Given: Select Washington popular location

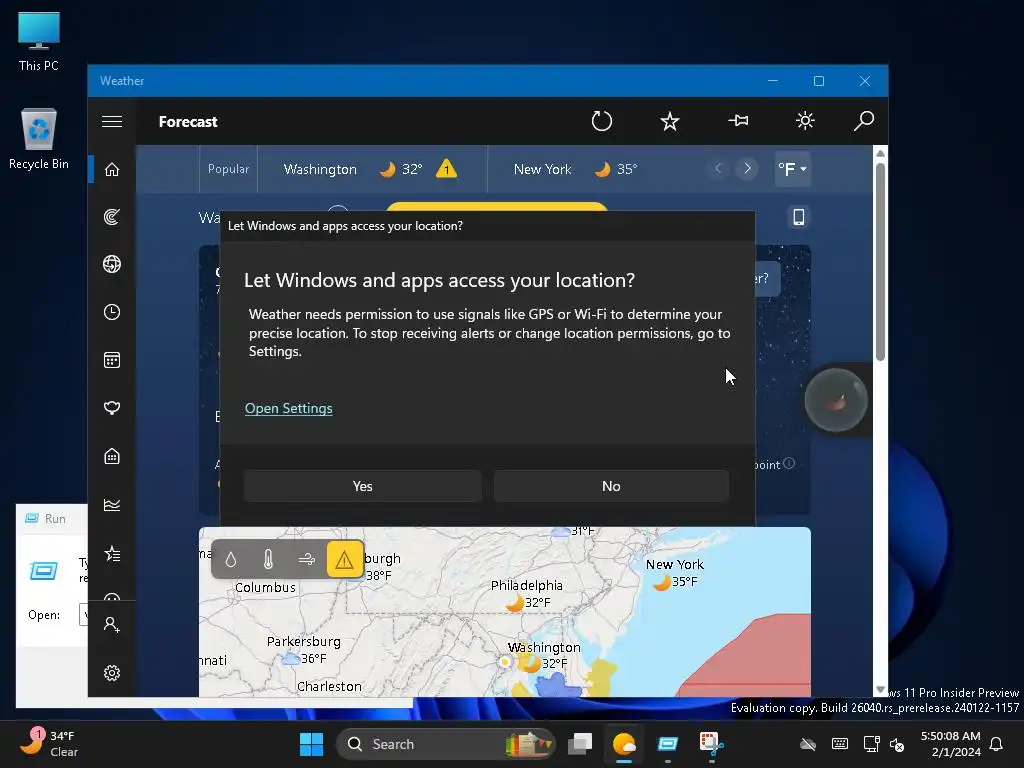Looking at the screenshot, I should tap(320, 169).
